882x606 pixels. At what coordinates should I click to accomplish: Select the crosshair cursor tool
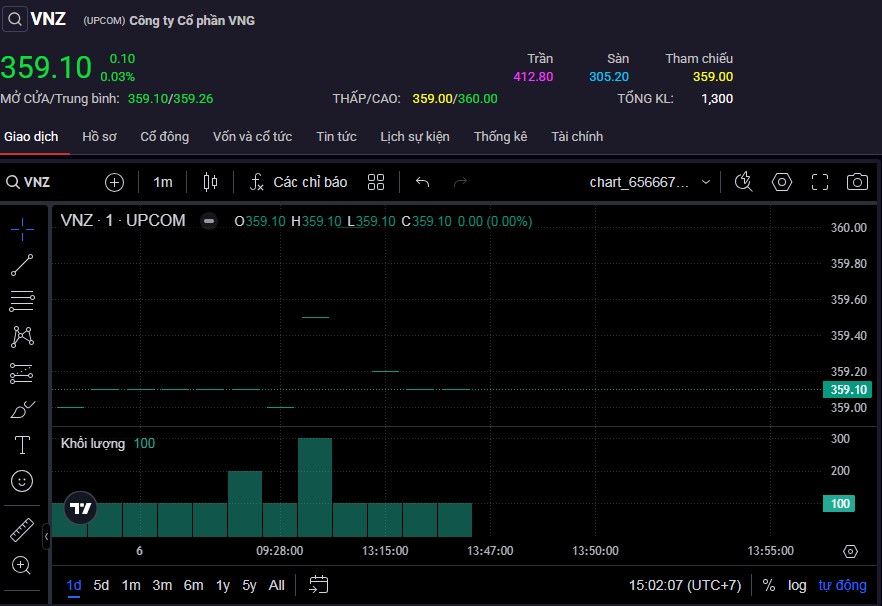(22, 229)
